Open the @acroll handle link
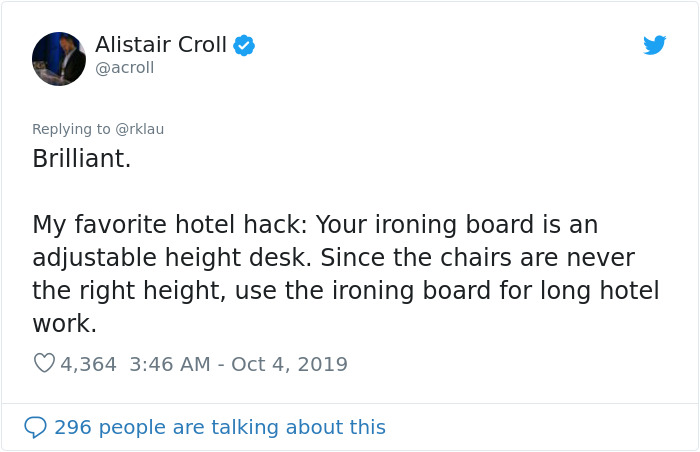700x452 pixels. click(124, 68)
